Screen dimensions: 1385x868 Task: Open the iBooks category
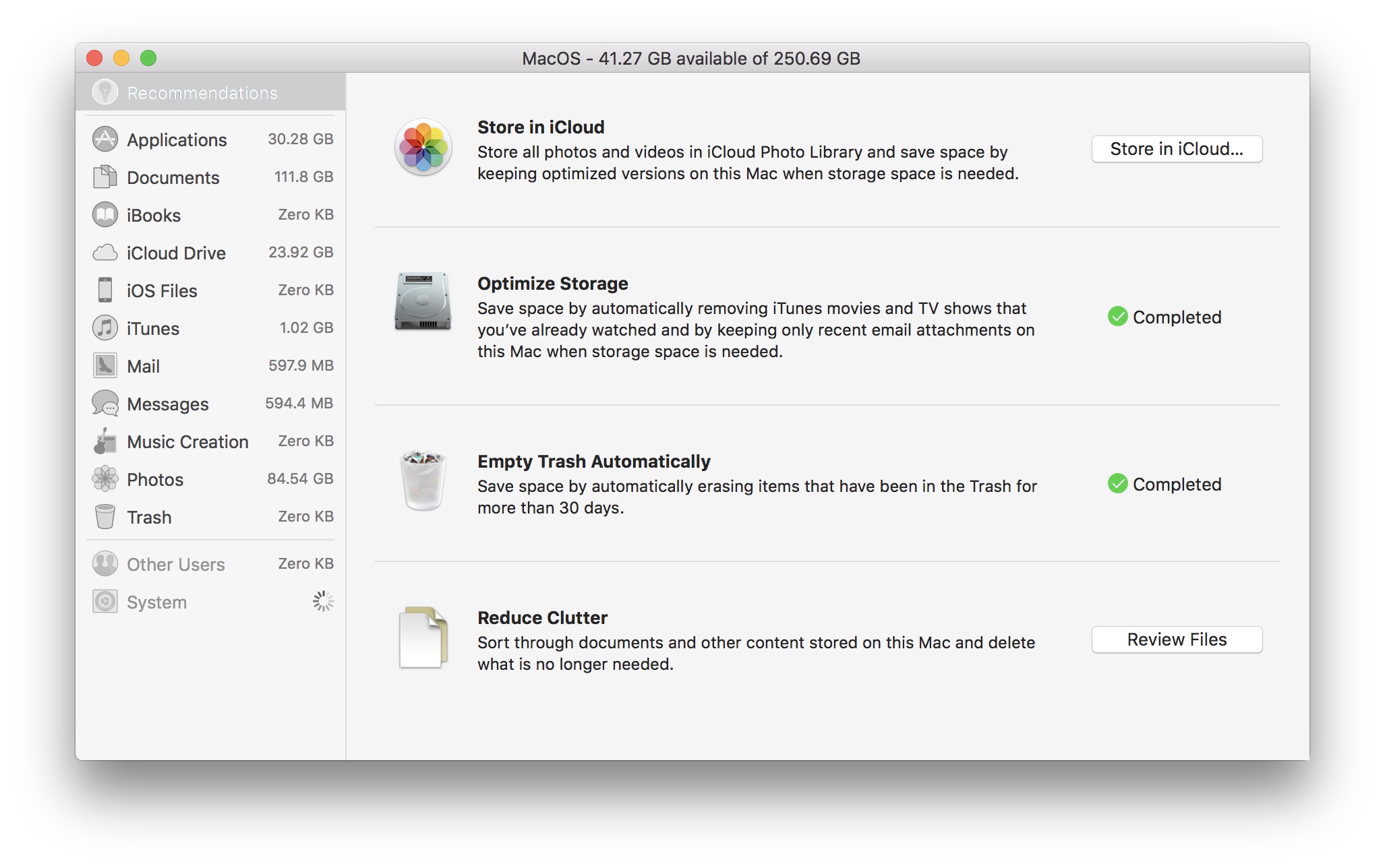(x=210, y=215)
